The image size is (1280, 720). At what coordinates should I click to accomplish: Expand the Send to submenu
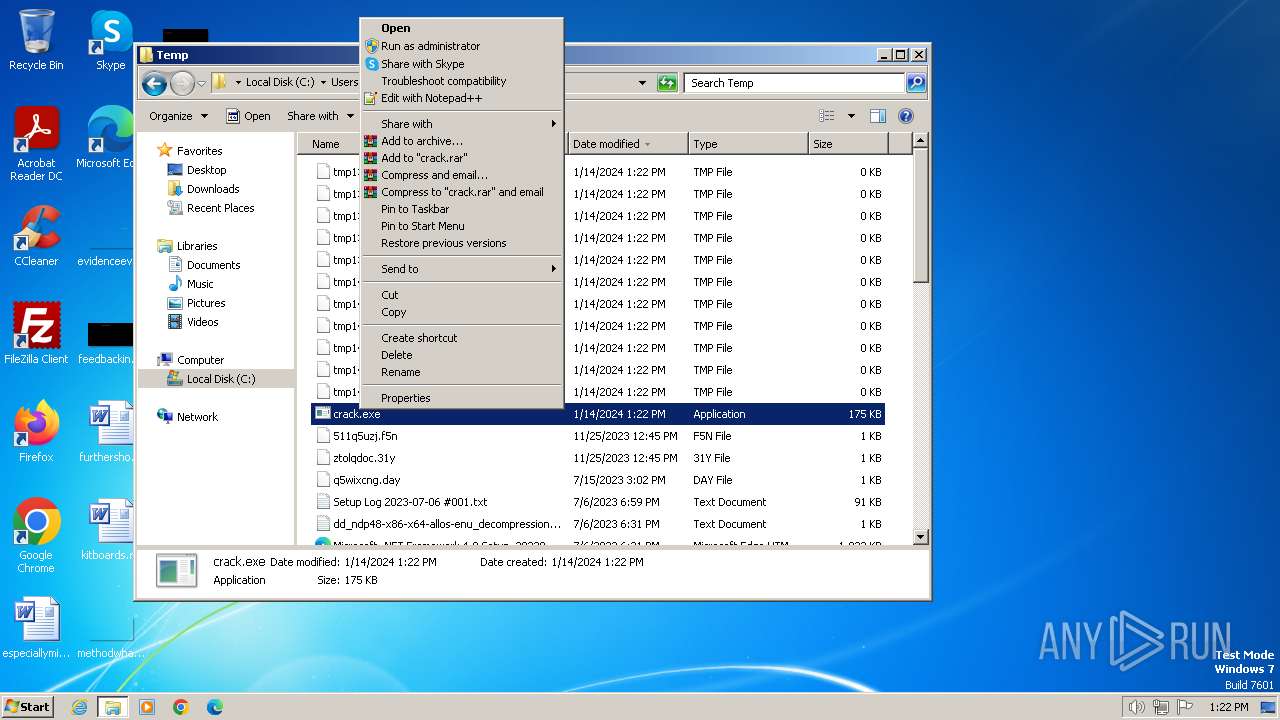[461, 269]
